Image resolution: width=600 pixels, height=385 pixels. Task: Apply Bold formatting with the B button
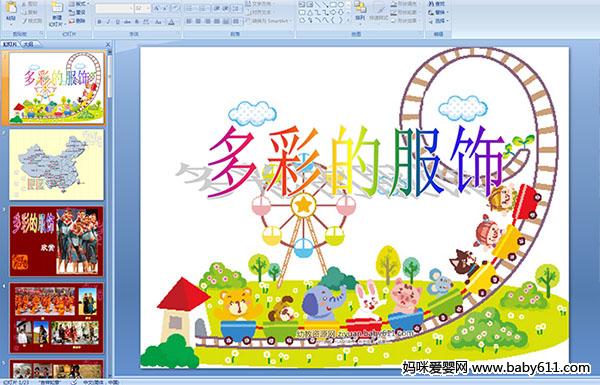[99, 22]
